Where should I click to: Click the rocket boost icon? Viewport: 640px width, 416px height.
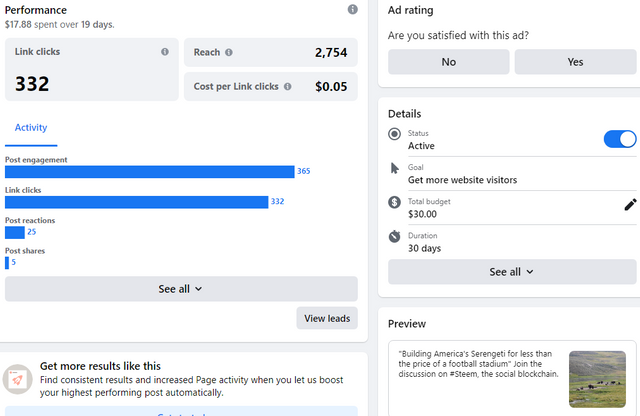click(17, 379)
